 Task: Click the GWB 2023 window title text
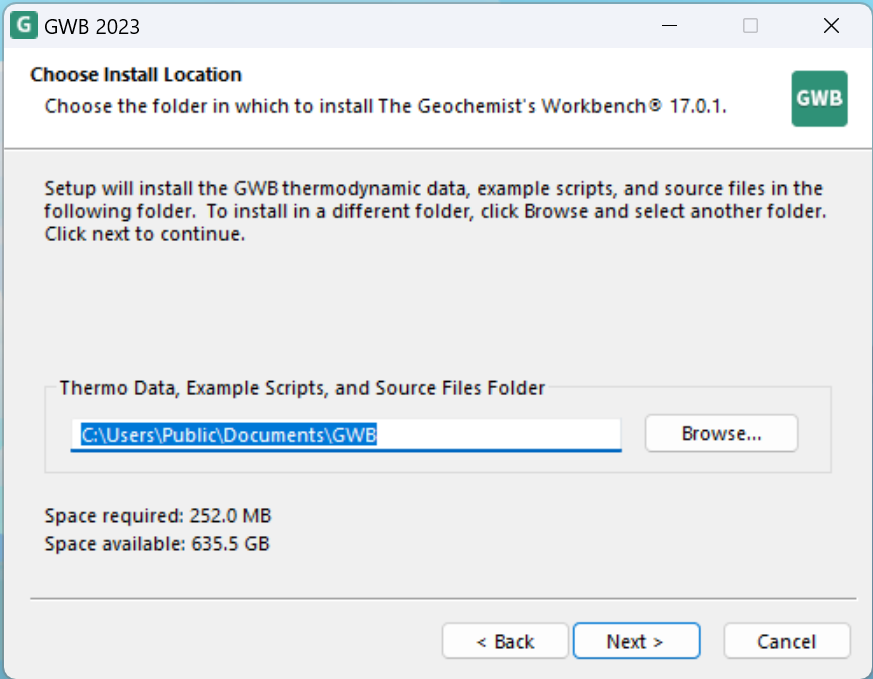92,27
